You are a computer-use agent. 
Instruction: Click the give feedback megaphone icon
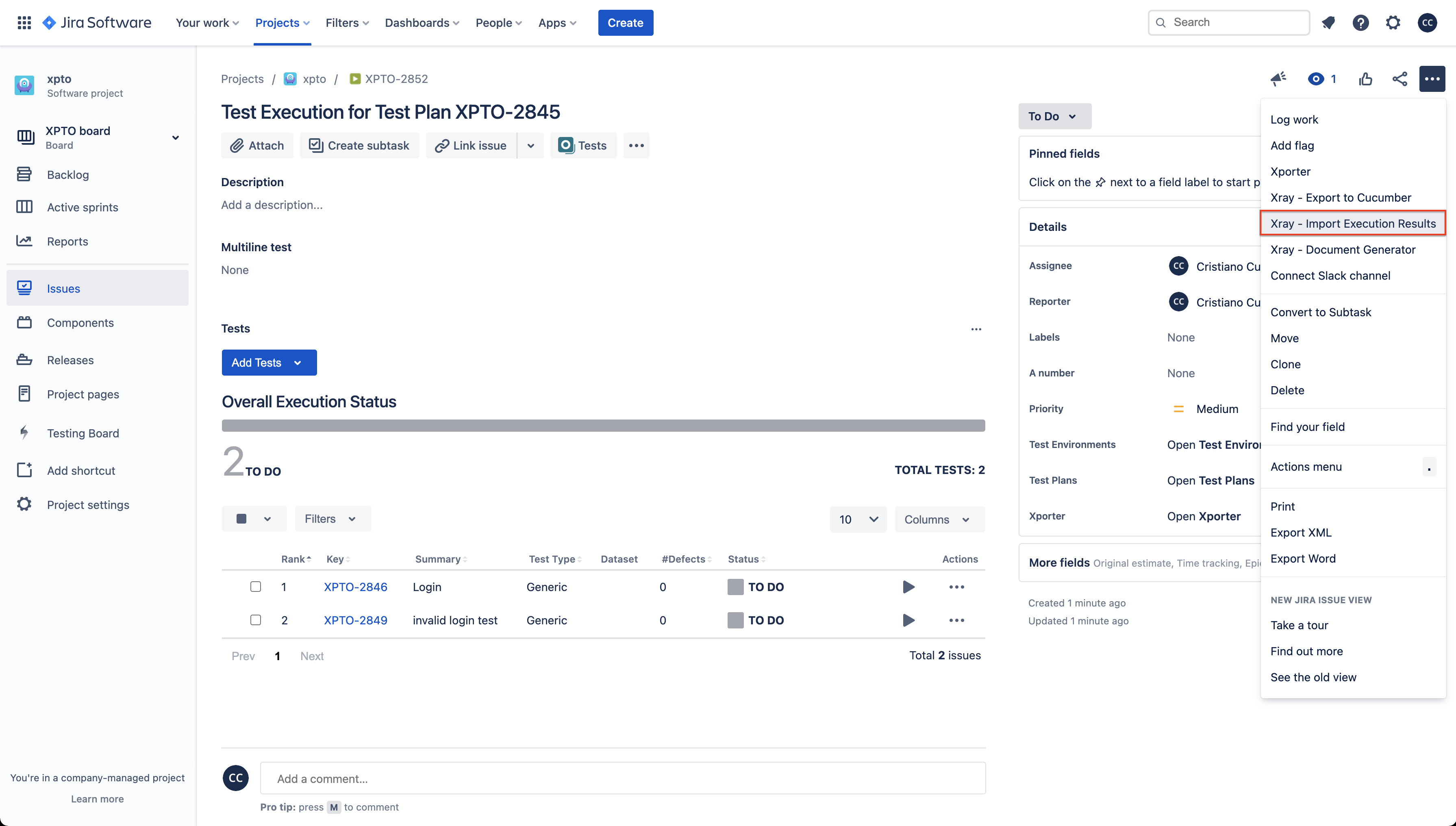(x=1278, y=79)
